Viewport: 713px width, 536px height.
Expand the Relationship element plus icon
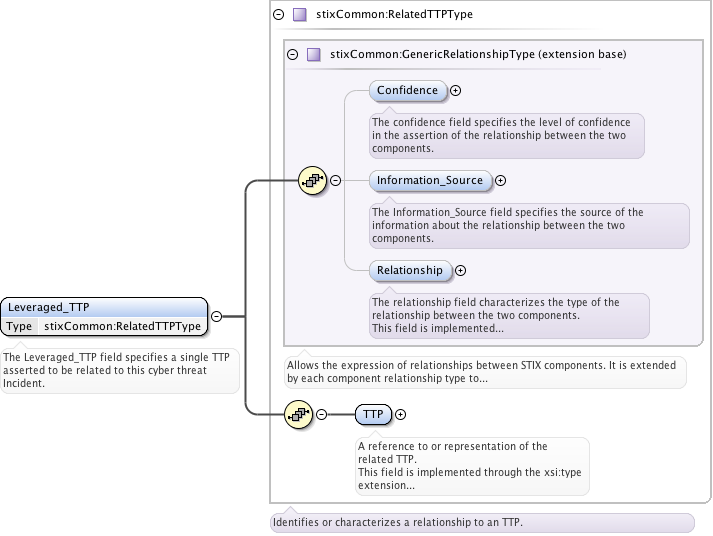point(461,270)
